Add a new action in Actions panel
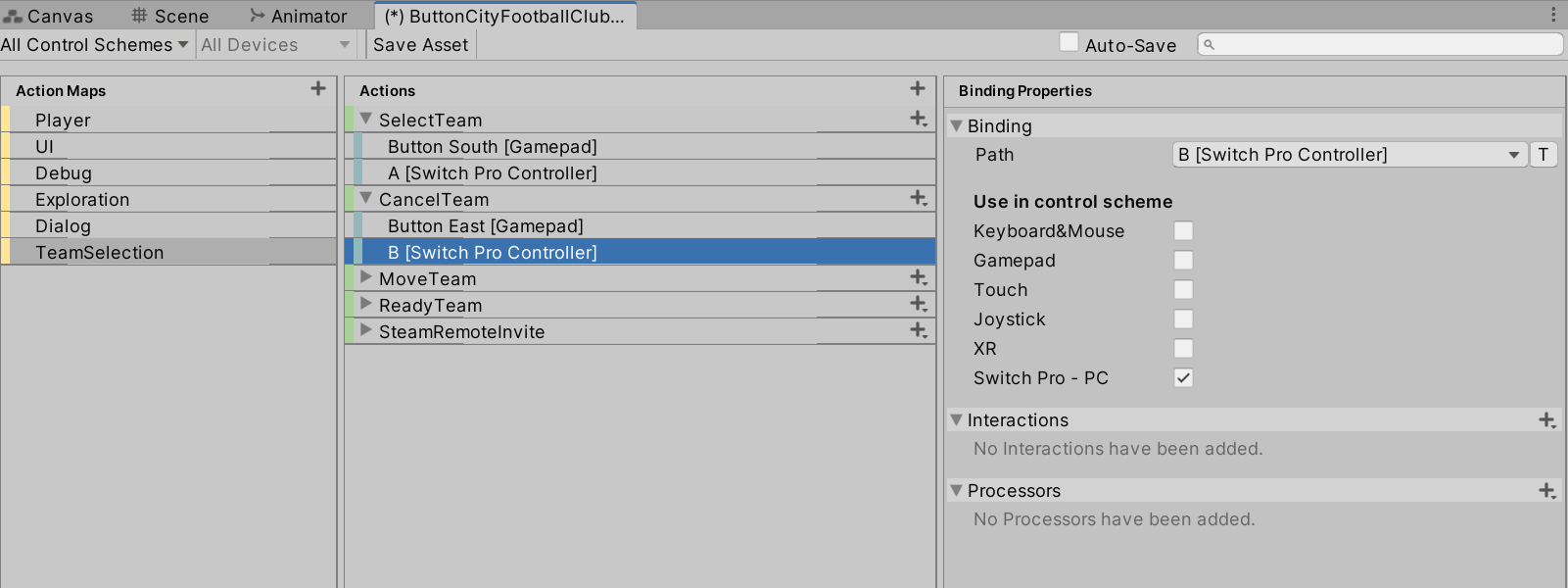The width and height of the screenshot is (1568, 588). pyautogui.click(x=917, y=89)
